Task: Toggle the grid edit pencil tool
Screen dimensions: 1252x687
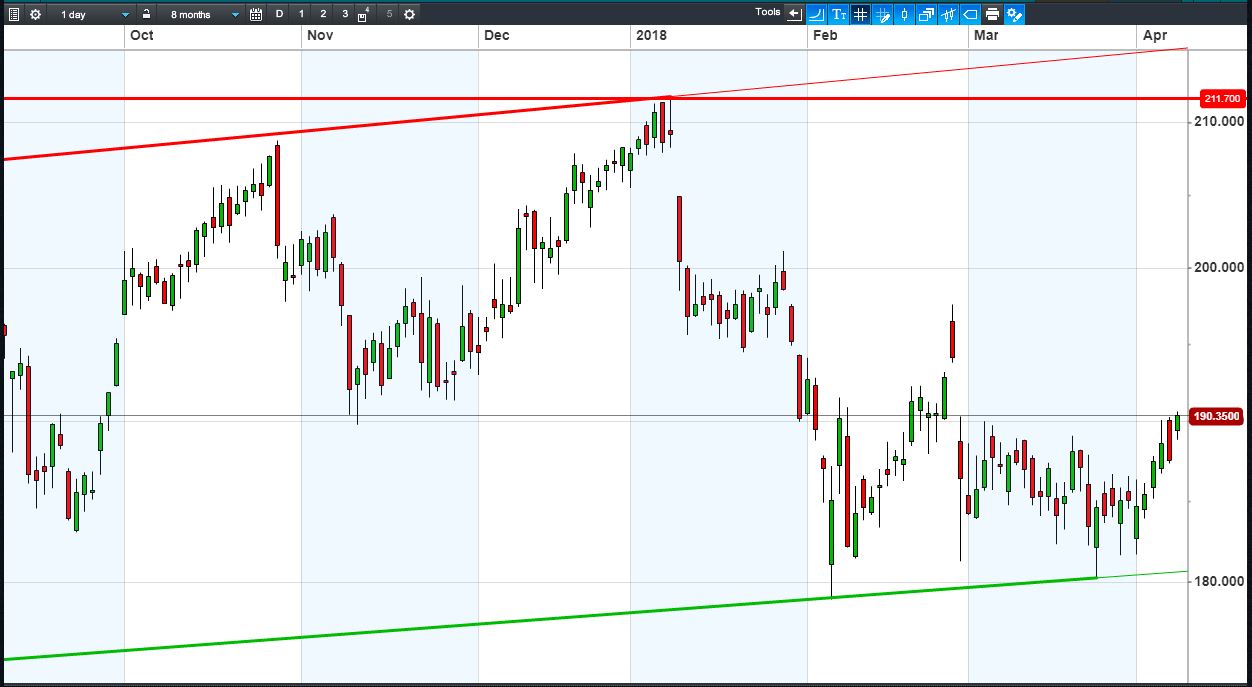Action: 882,14
